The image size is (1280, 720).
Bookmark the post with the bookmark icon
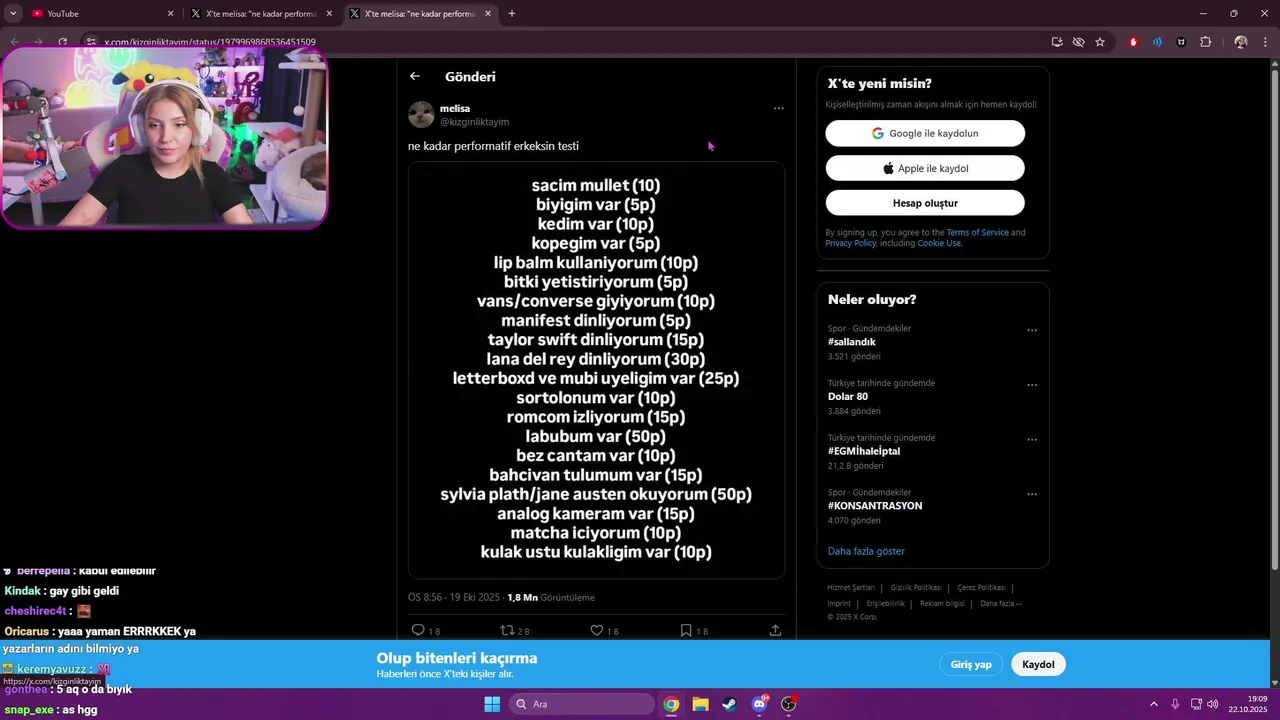tap(686, 630)
